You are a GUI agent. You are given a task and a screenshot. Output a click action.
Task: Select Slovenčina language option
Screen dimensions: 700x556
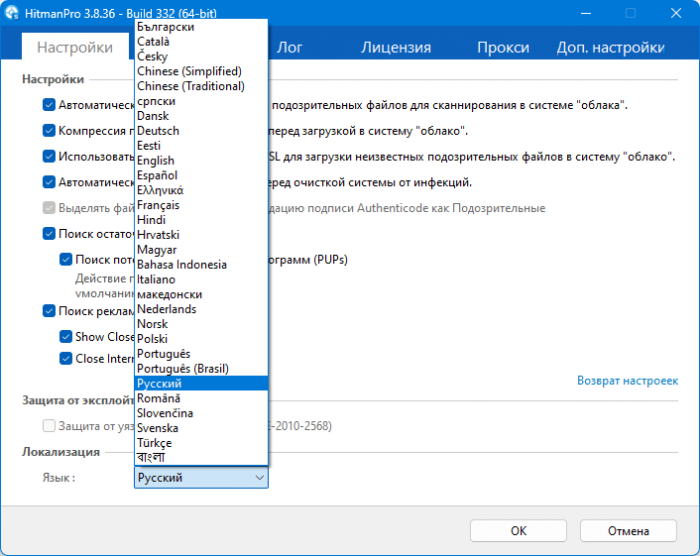(201, 413)
